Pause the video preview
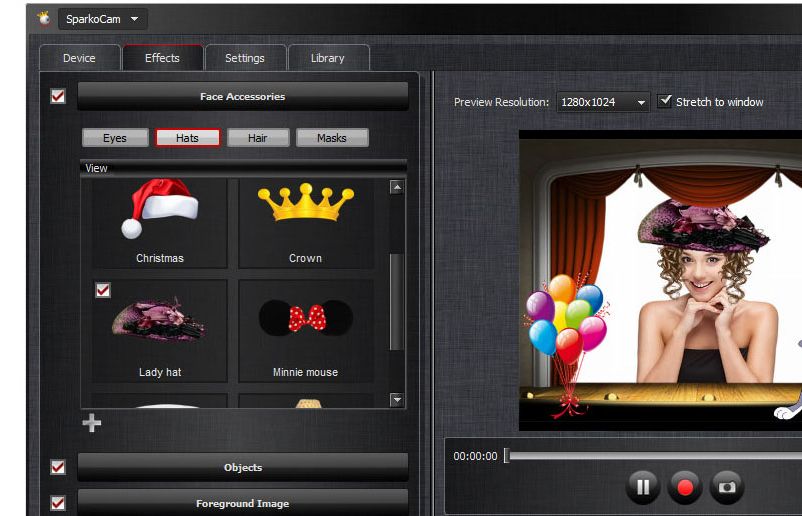This screenshot has width=802, height=516. (643, 487)
